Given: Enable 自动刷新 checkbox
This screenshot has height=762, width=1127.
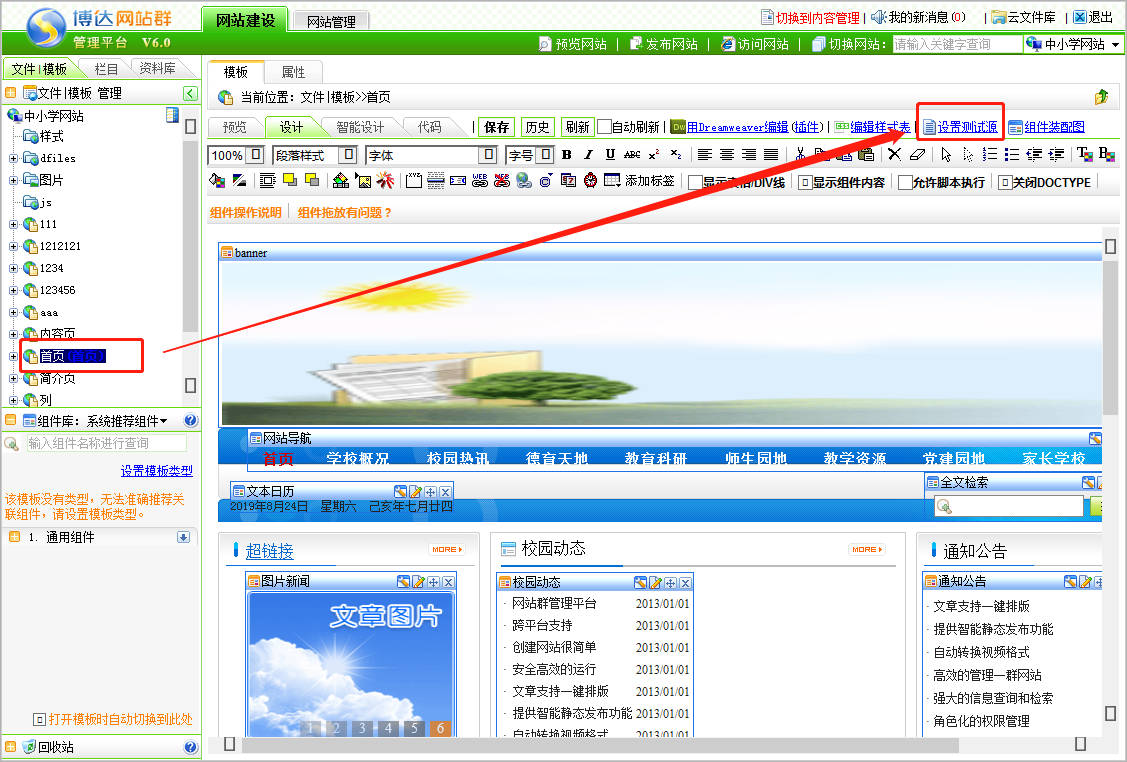Looking at the screenshot, I should pos(604,127).
